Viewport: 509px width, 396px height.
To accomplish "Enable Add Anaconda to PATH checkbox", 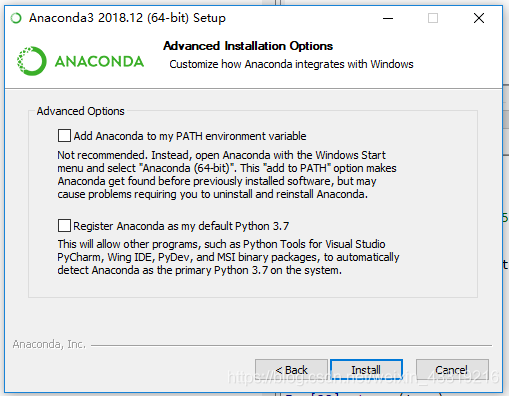I will pos(64,136).
